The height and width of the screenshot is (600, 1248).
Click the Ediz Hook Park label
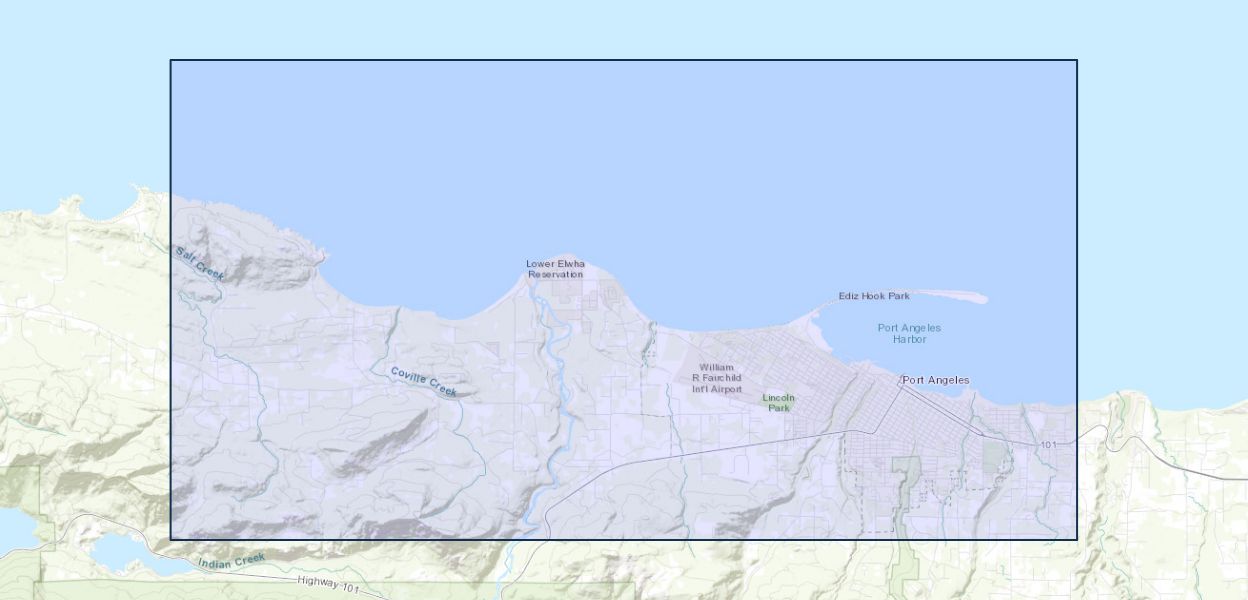[x=874, y=296]
